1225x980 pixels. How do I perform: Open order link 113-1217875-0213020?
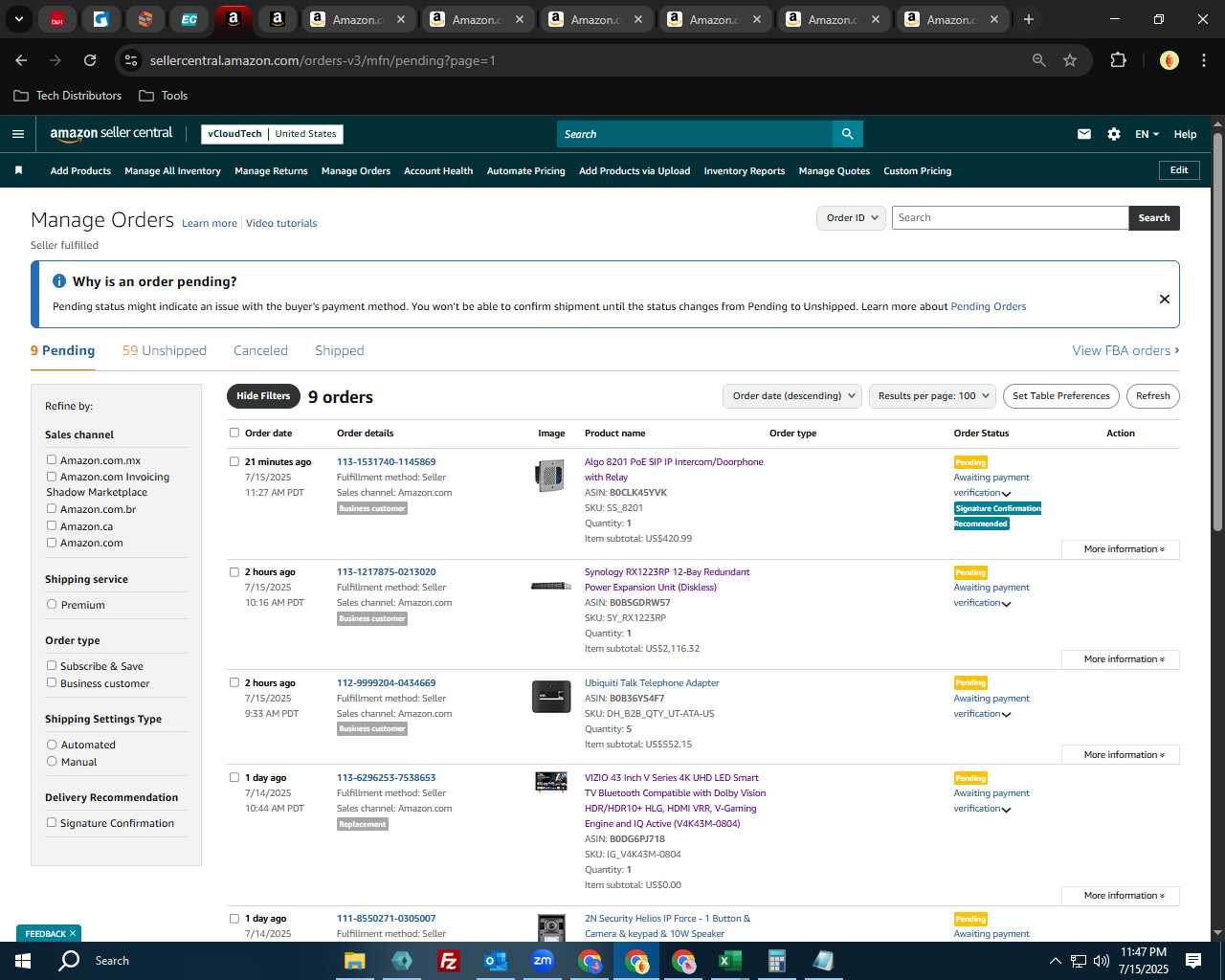point(386,572)
